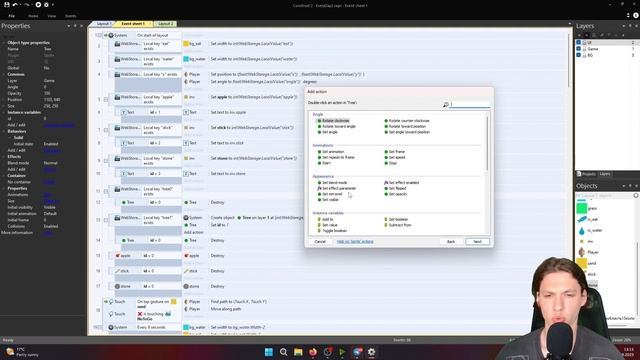
Task: Open the Help on Sprite actions link
Action: [x=355, y=242]
